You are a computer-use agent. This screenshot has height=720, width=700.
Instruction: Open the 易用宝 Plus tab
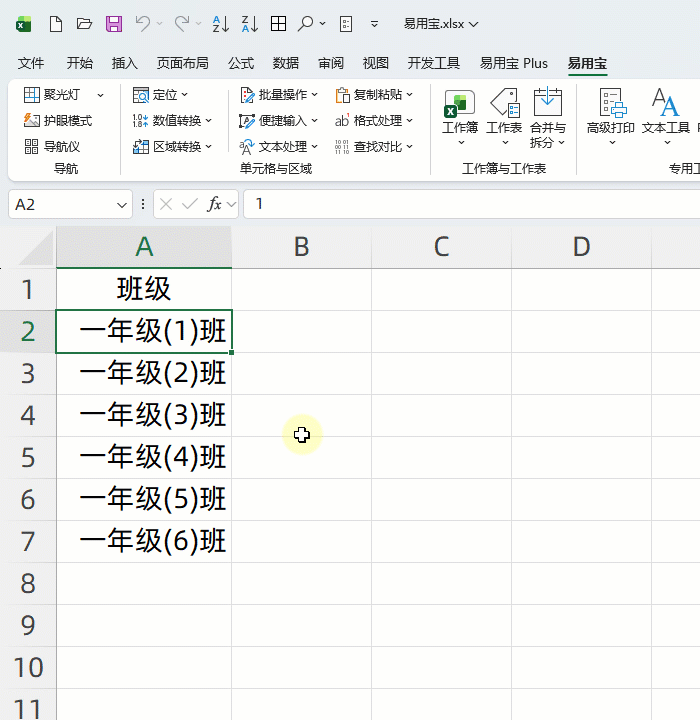tap(513, 63)
